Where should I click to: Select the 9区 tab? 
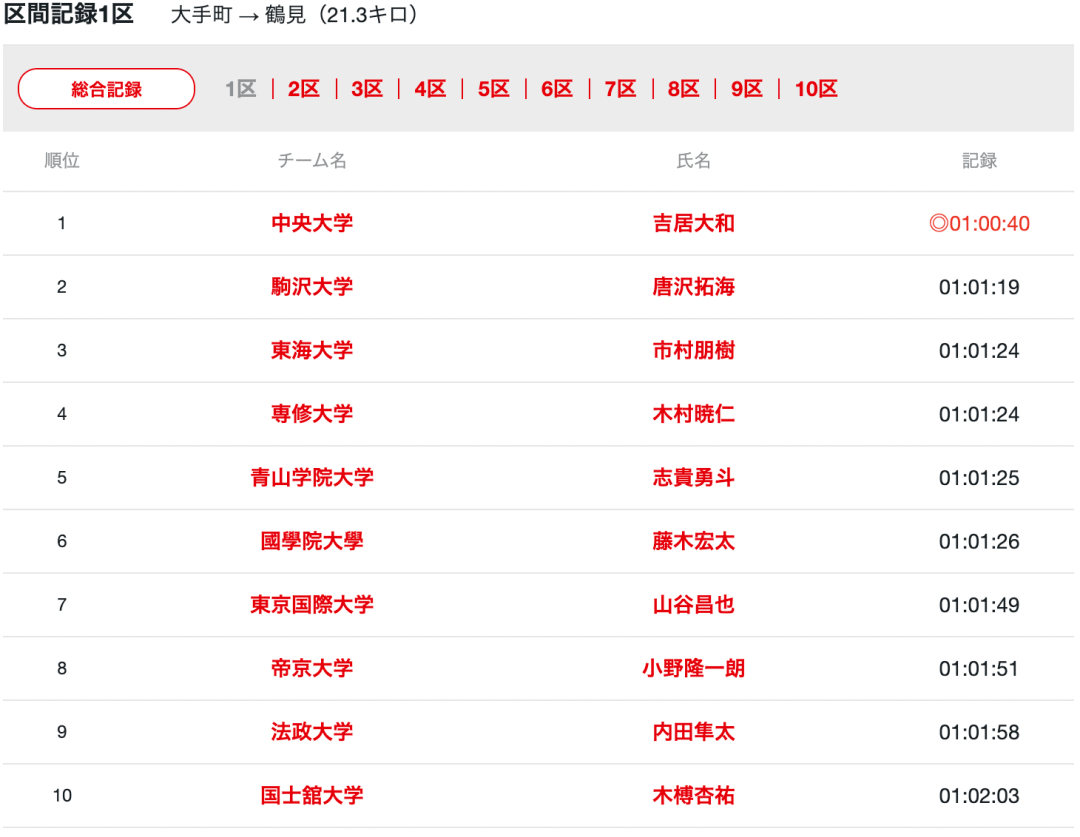(746, 89)
